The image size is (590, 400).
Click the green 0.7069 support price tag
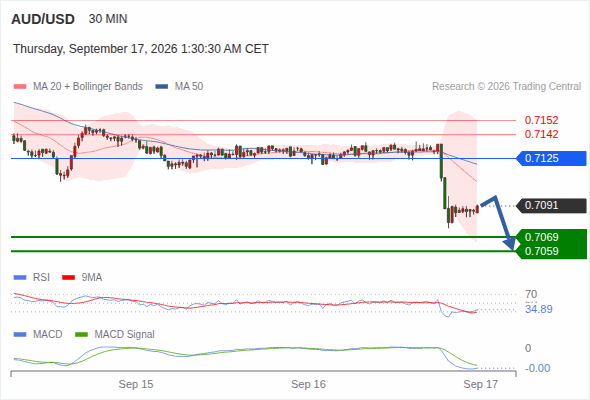click(551, 237)
